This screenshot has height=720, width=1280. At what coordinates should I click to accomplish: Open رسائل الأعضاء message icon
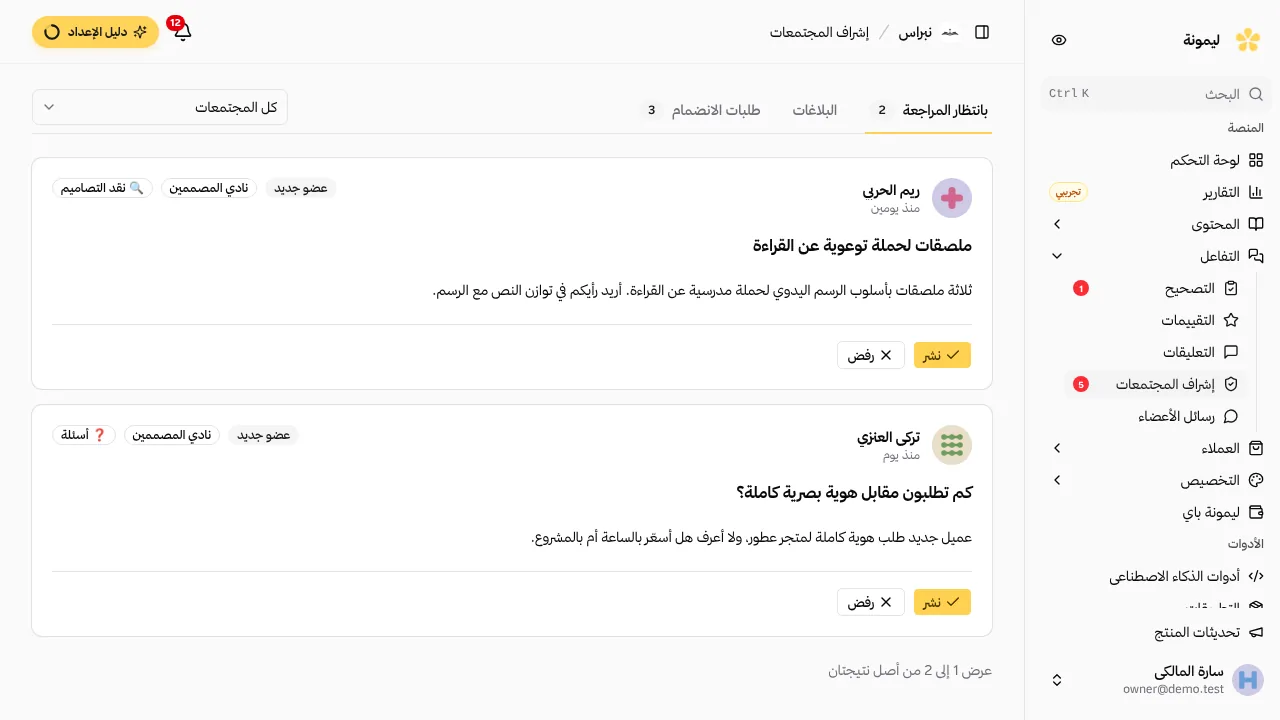click(1231, 416)
